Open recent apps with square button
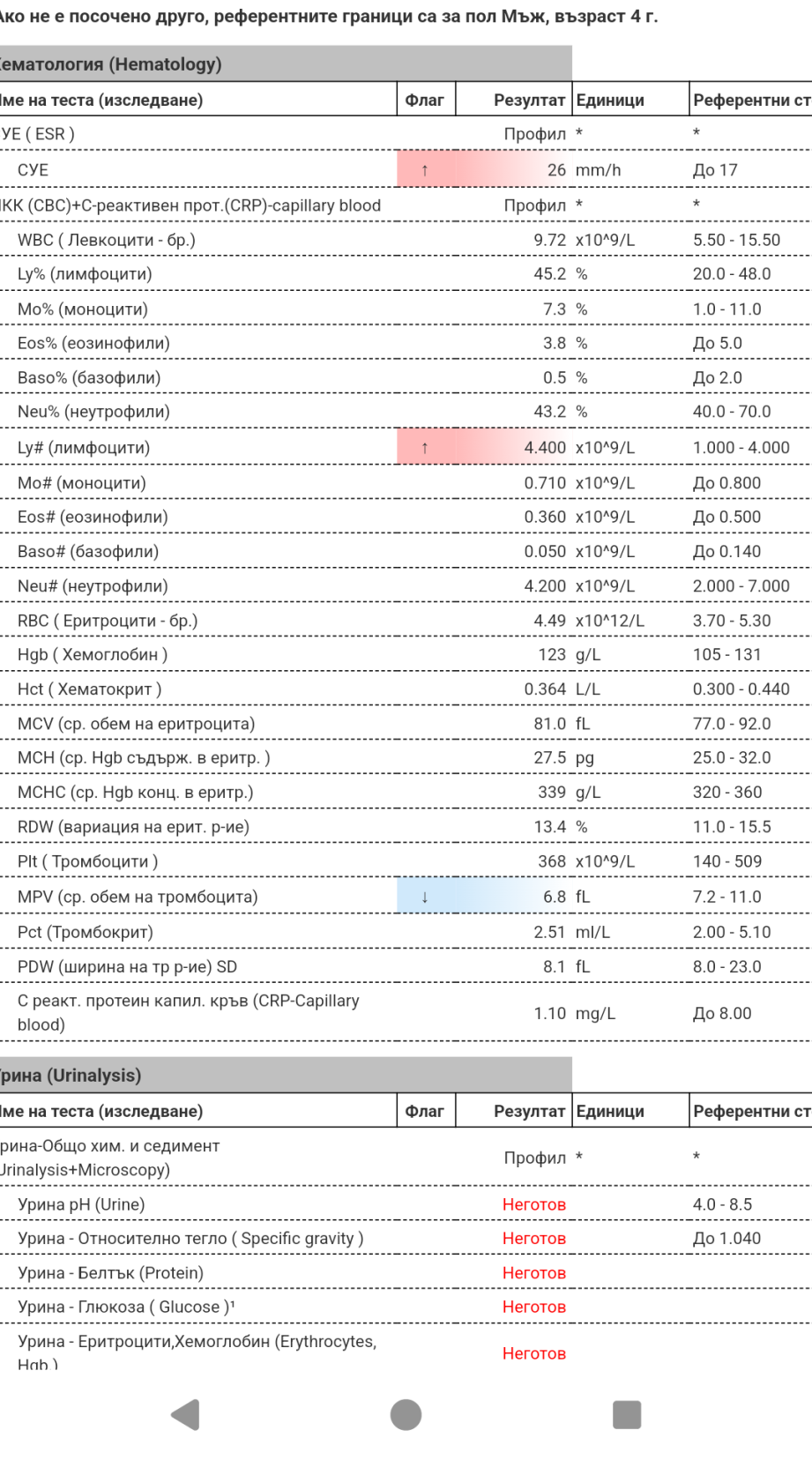The image size is (812, 1460). [x=626, y=1414]
